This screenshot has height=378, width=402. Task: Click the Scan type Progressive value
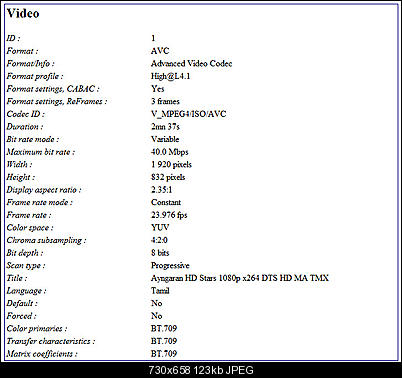pos(170,266)
